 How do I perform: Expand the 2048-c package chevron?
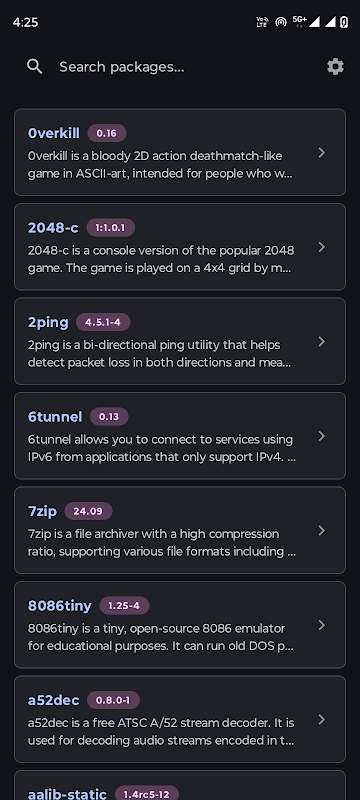pos(321,247)
